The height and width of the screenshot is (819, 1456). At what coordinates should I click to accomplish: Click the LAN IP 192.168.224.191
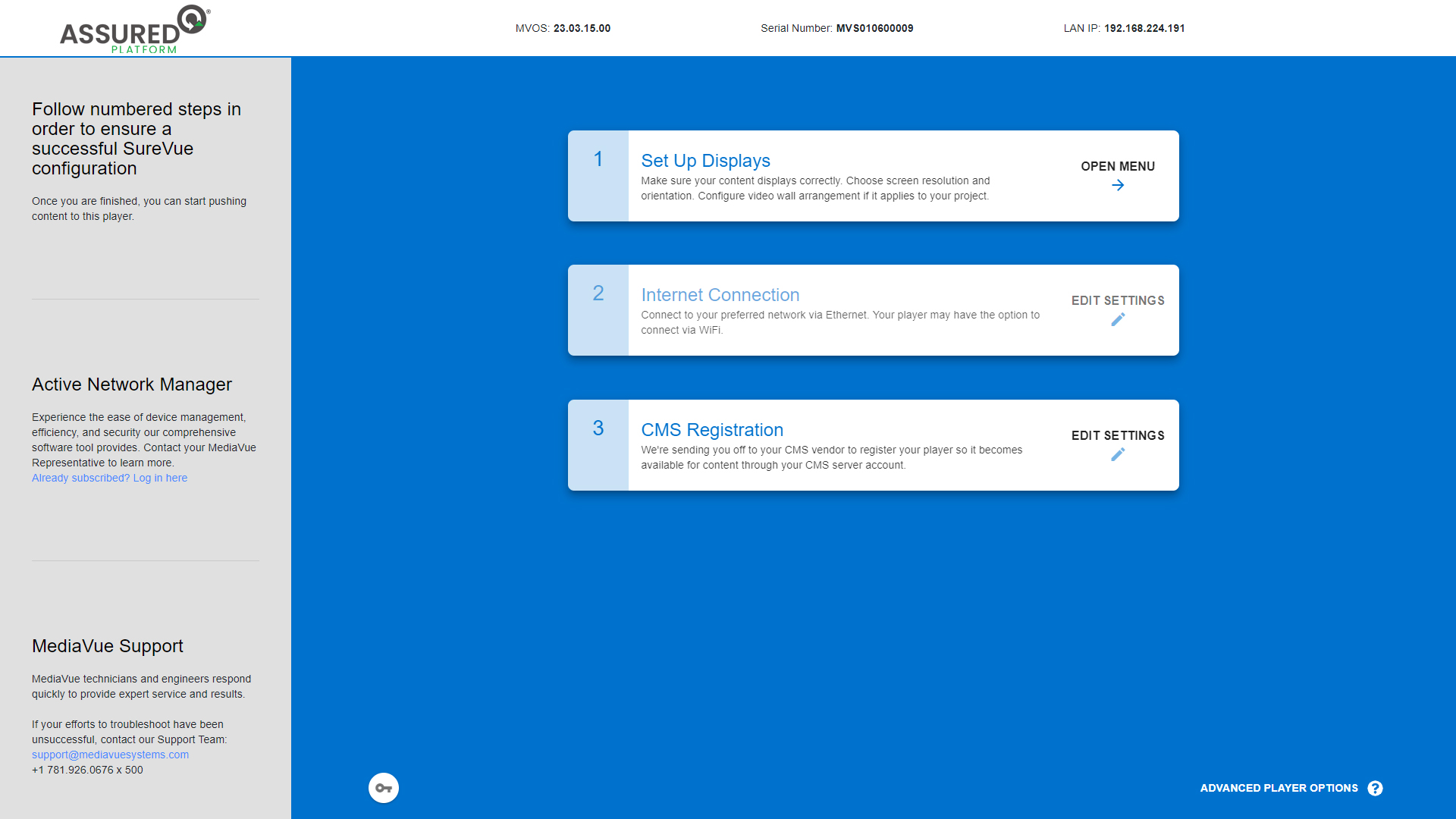click(1144, 28)
